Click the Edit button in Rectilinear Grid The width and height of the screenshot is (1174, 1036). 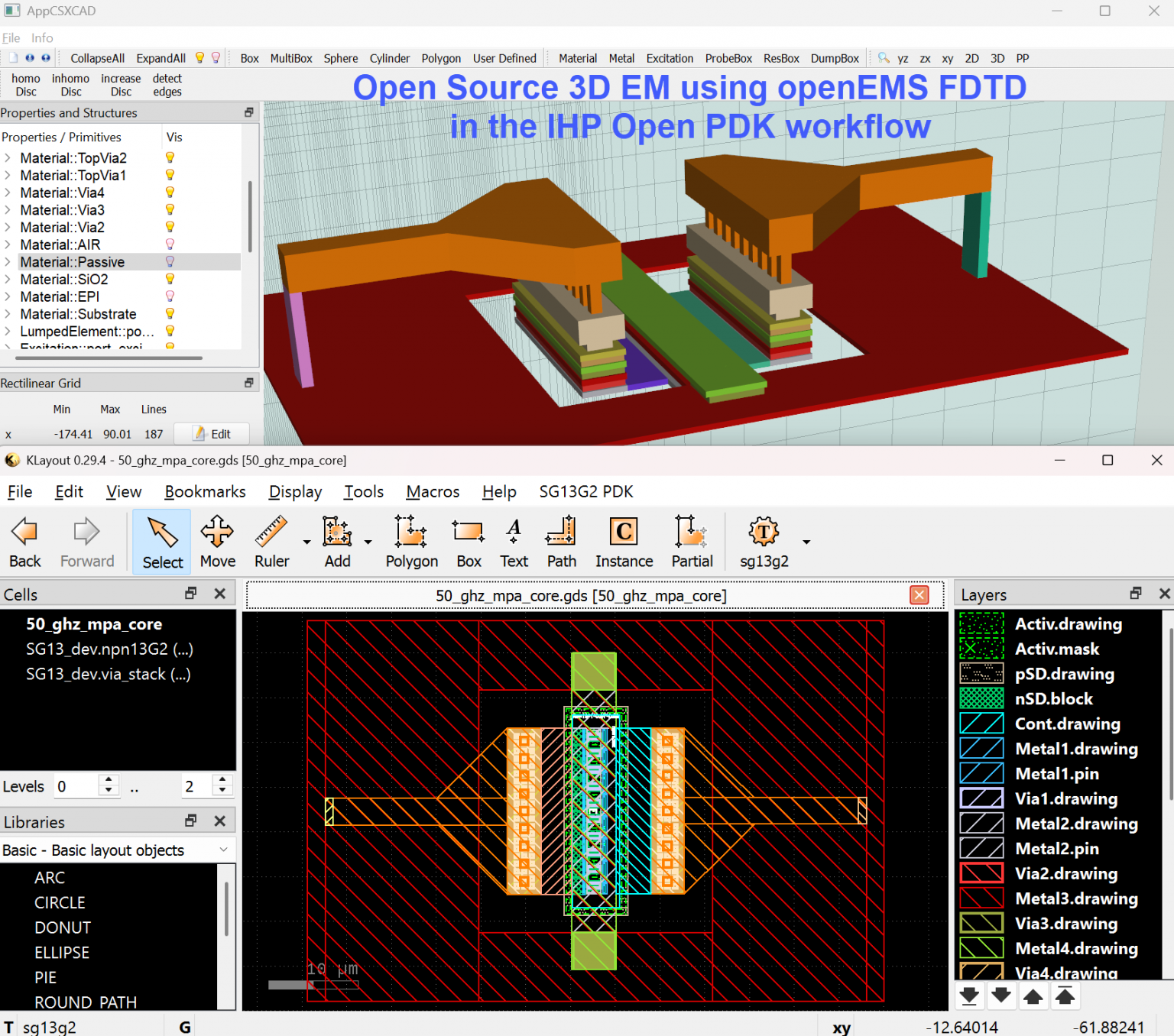[x=212, y=433]
